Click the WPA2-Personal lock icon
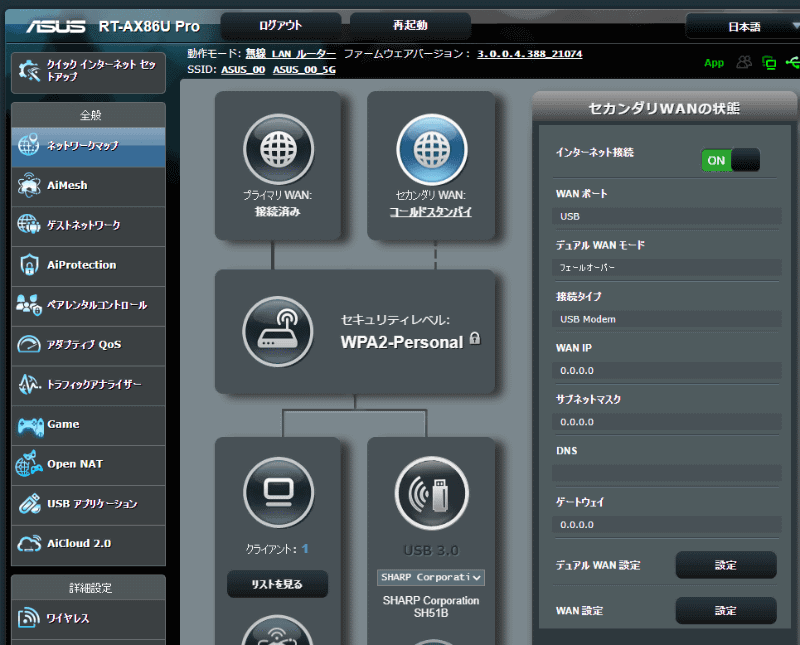 475,339
